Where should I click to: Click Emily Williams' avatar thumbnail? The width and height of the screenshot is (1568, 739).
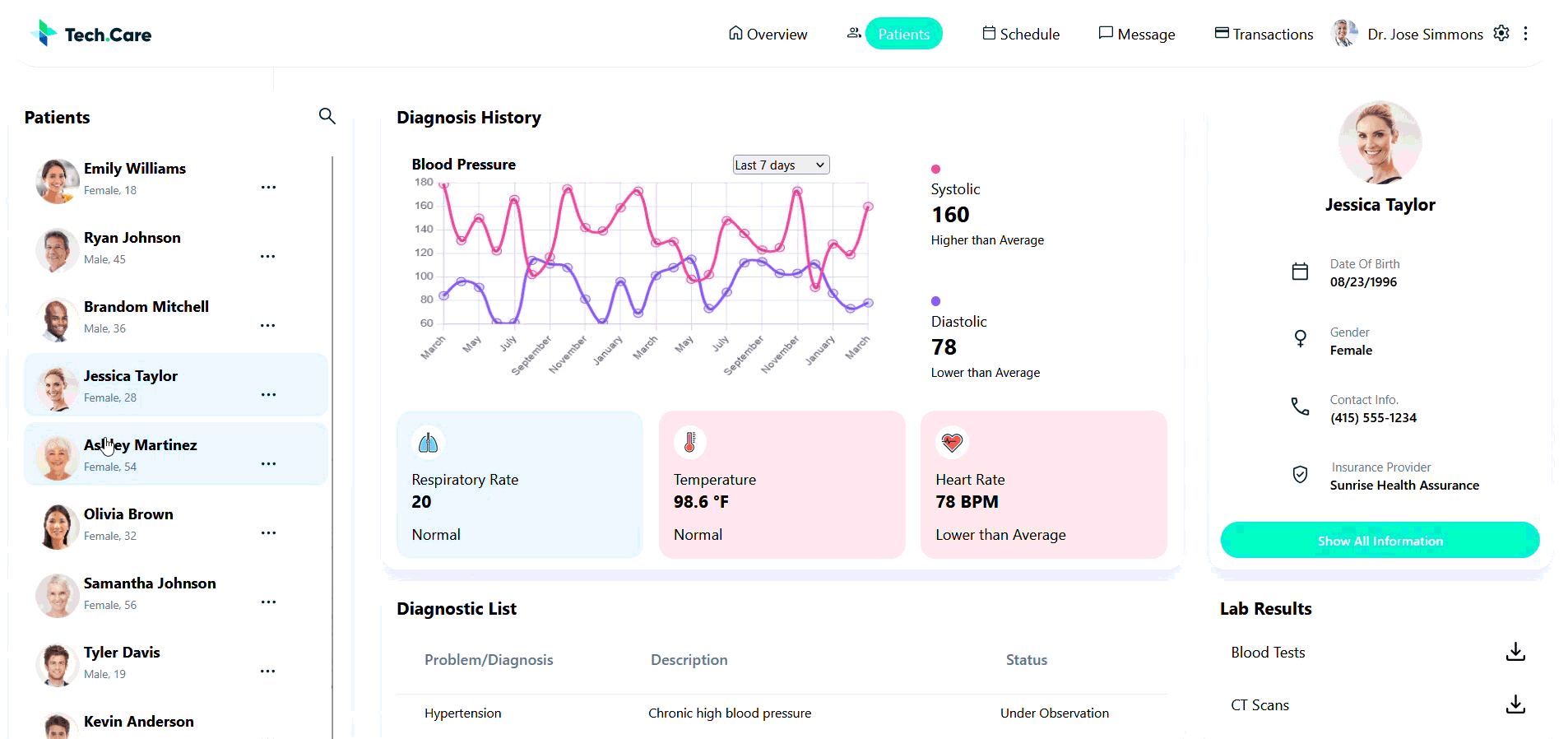[x=57, y=181]
